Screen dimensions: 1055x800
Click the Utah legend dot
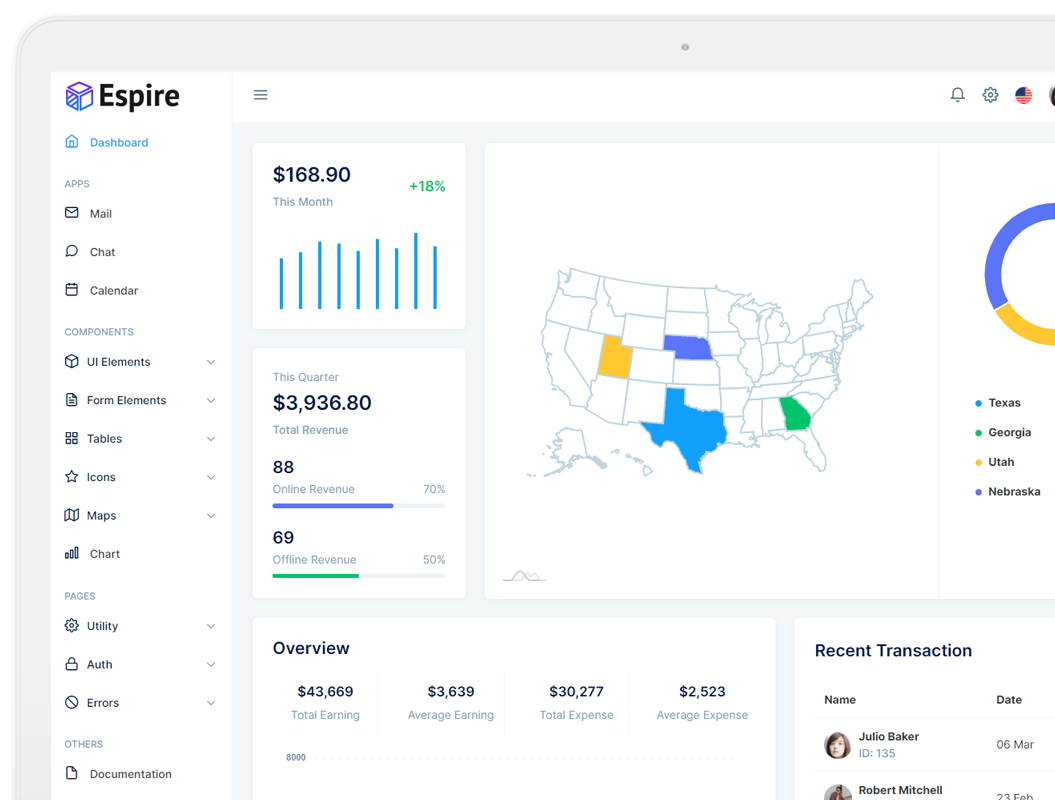[x=978, y=462]
